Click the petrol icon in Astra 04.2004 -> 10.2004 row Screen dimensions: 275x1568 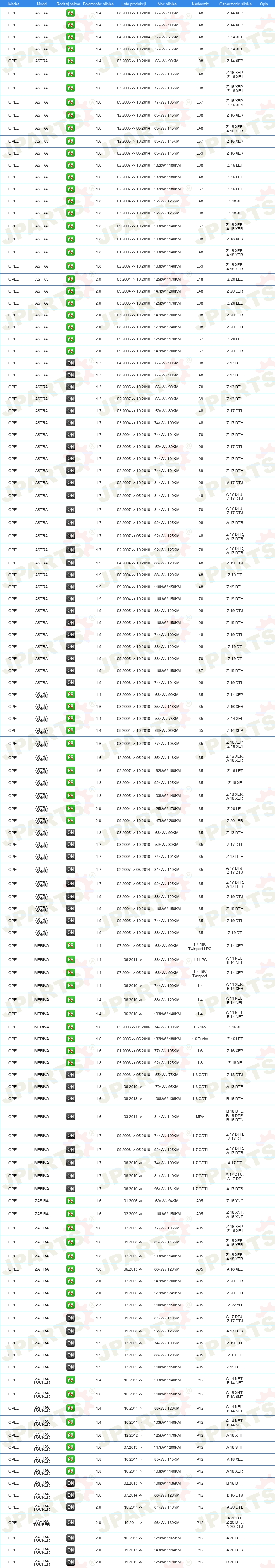coord(71,37)
